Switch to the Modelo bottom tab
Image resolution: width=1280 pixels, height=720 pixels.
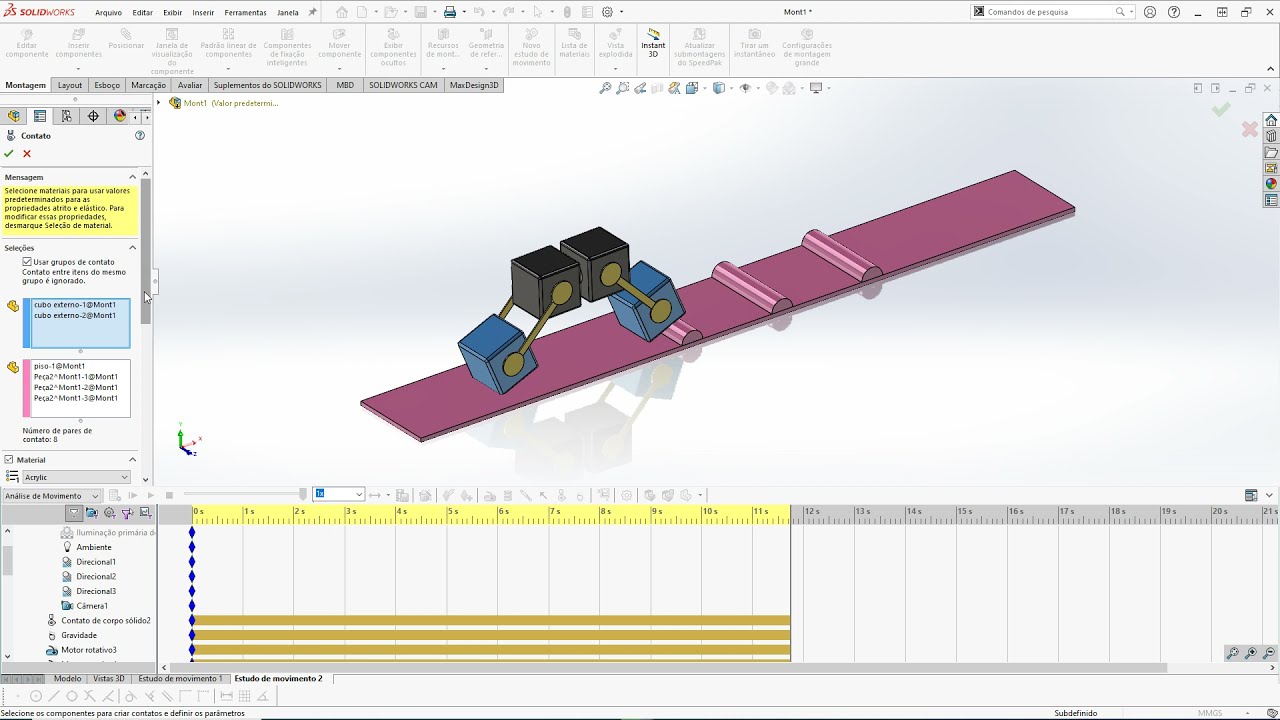point(67,679)
